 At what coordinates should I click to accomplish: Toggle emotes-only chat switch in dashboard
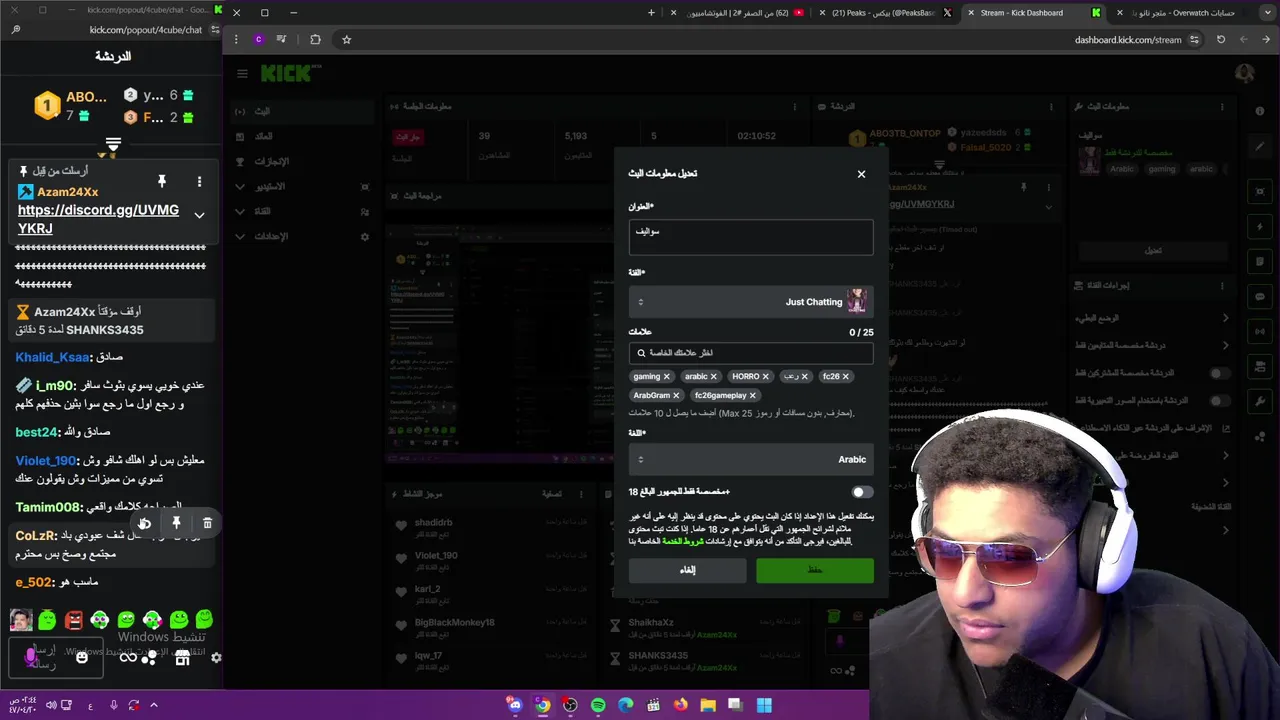tap(1220, 401)
